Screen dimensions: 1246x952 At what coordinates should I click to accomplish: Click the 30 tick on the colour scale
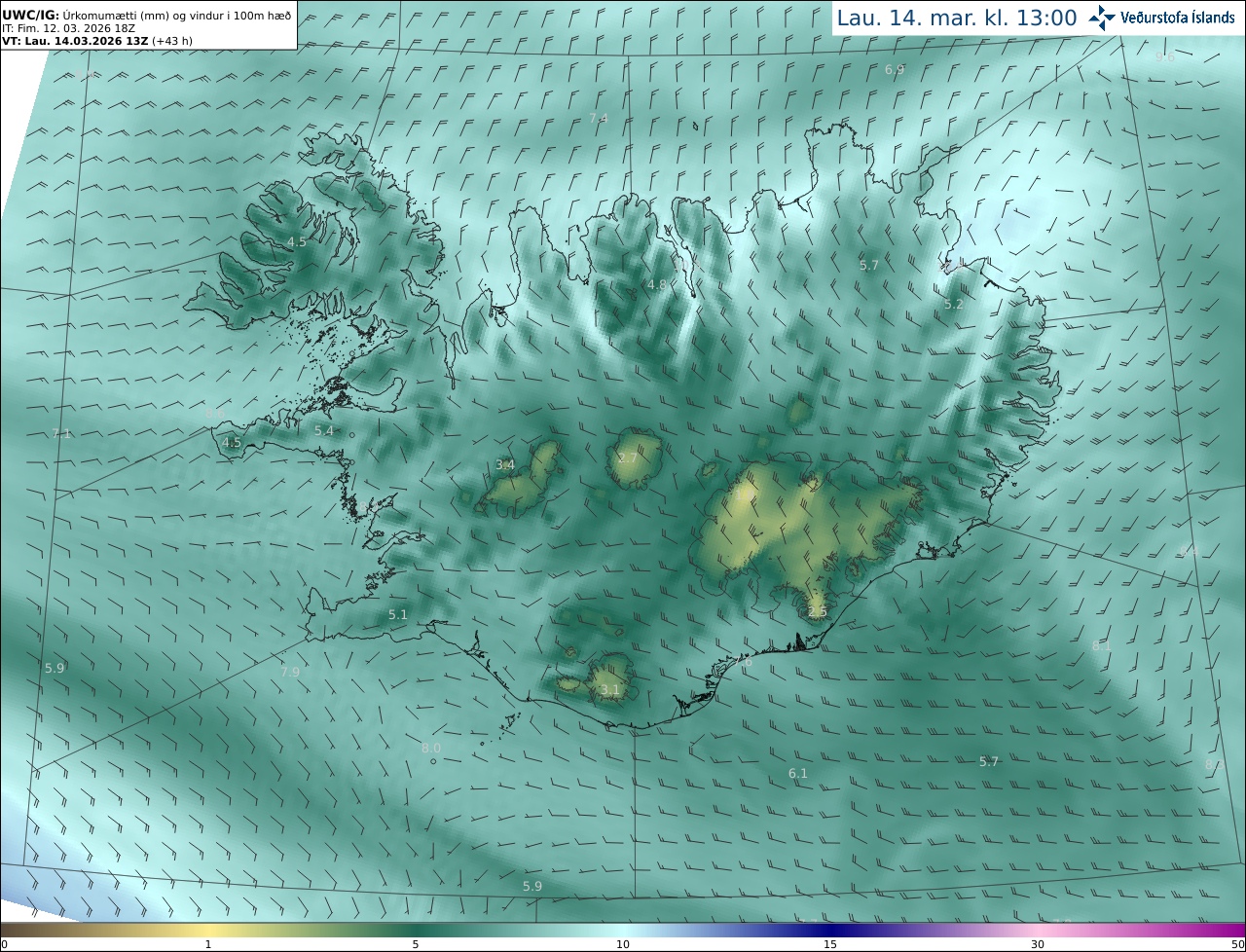click(1038, 944)
